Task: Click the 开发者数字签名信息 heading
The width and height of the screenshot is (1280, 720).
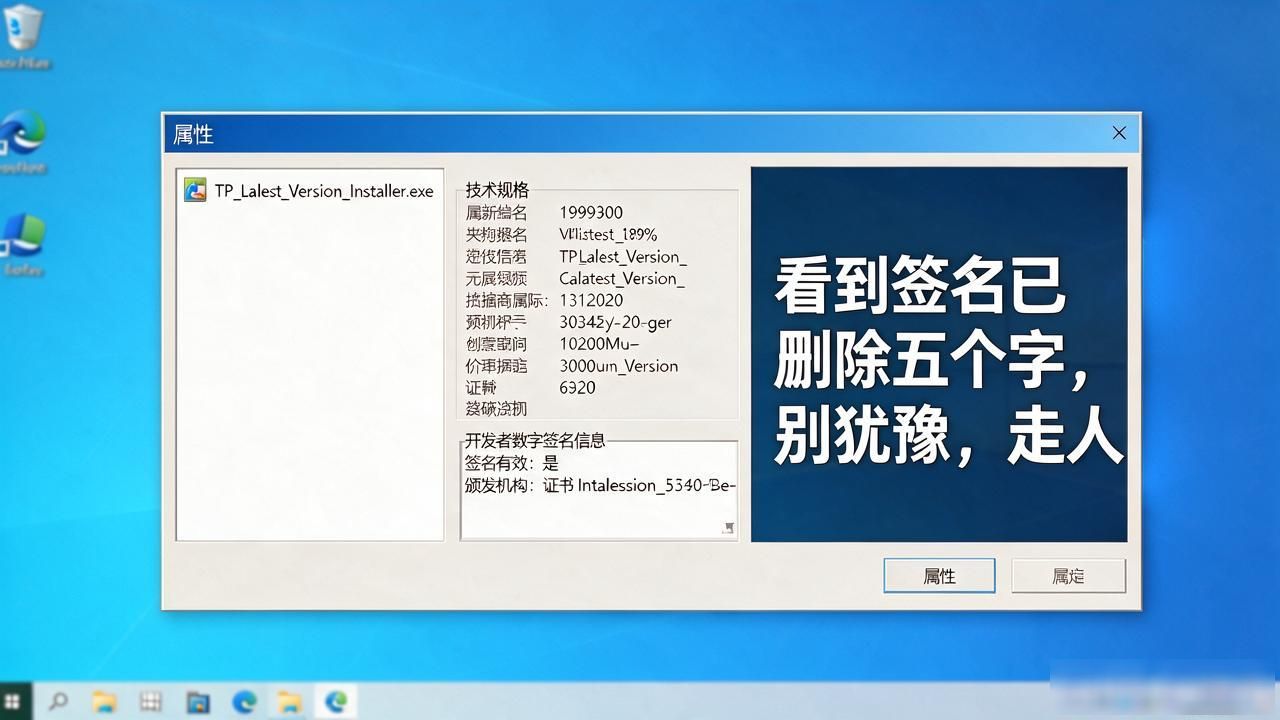Action: coord(535,440)
